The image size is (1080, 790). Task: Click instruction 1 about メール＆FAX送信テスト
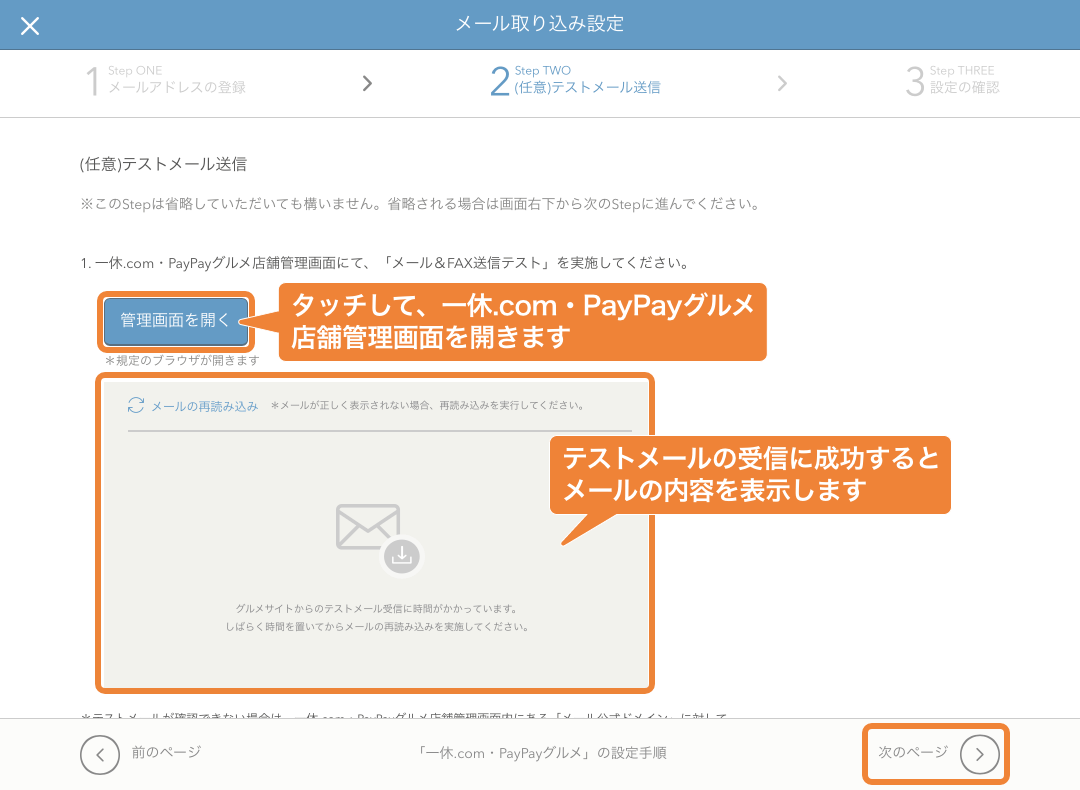(x=386, y=263)
